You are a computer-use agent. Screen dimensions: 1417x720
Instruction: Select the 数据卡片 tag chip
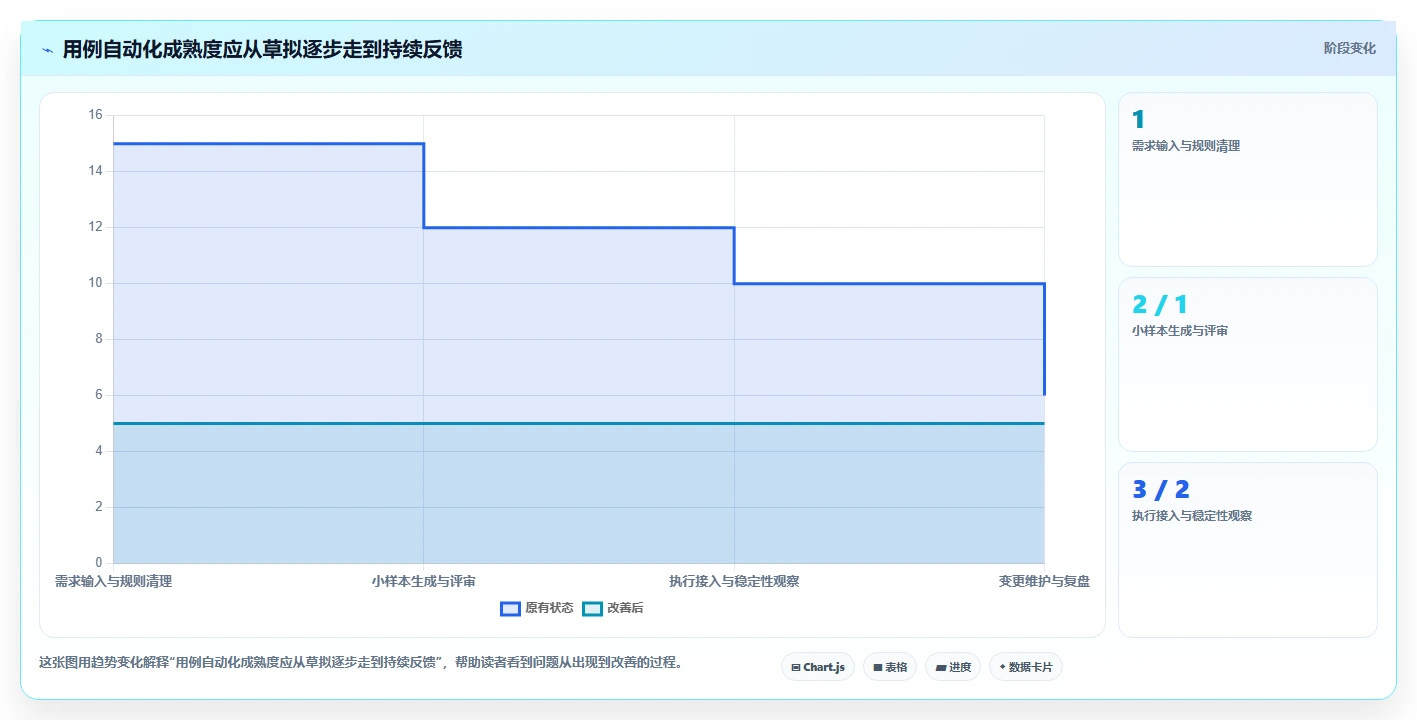point(1025,667)
